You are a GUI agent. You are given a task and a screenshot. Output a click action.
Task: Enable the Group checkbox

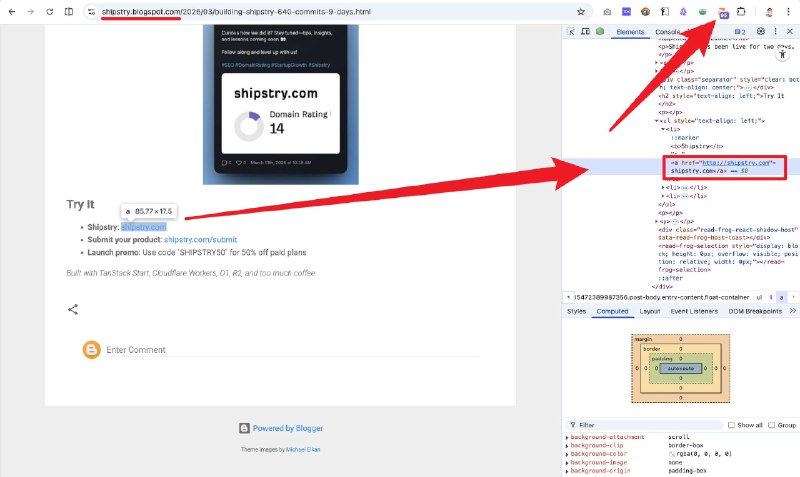pyautogui.click(x=771, y=425)
